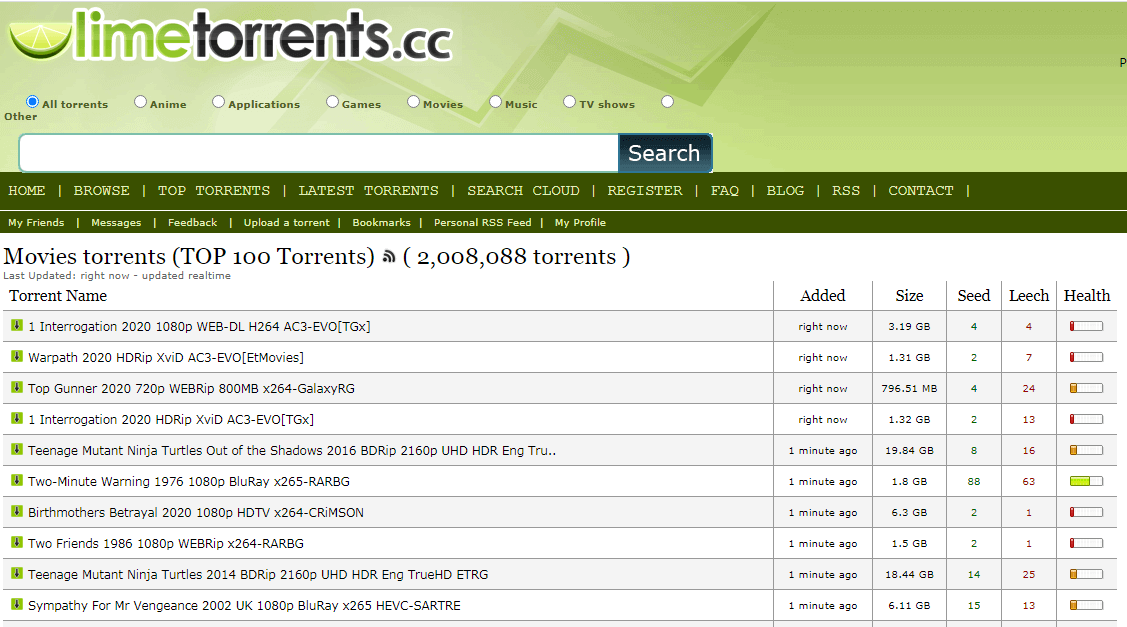The width and height of the screenshot is (1127, 627).
Task: Open the FAQ page
Action: point(724,191)
